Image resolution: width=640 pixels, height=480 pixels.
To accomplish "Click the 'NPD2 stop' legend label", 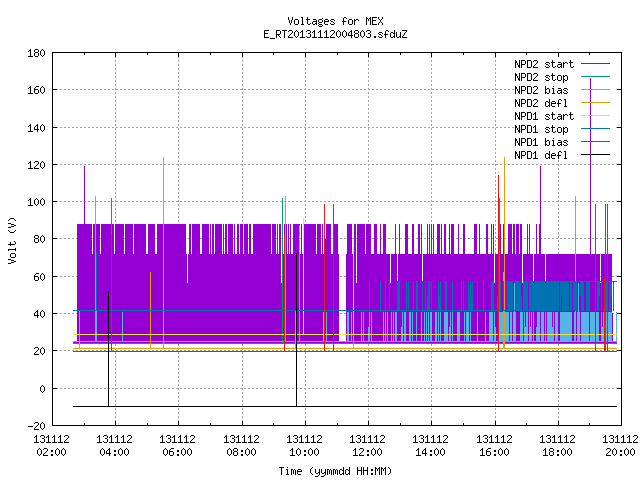I will coord(541,77).
